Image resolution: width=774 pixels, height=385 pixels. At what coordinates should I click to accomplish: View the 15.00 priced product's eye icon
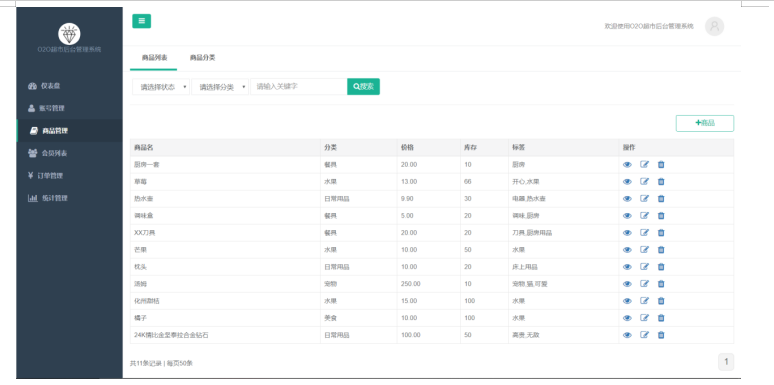[627, 301]
